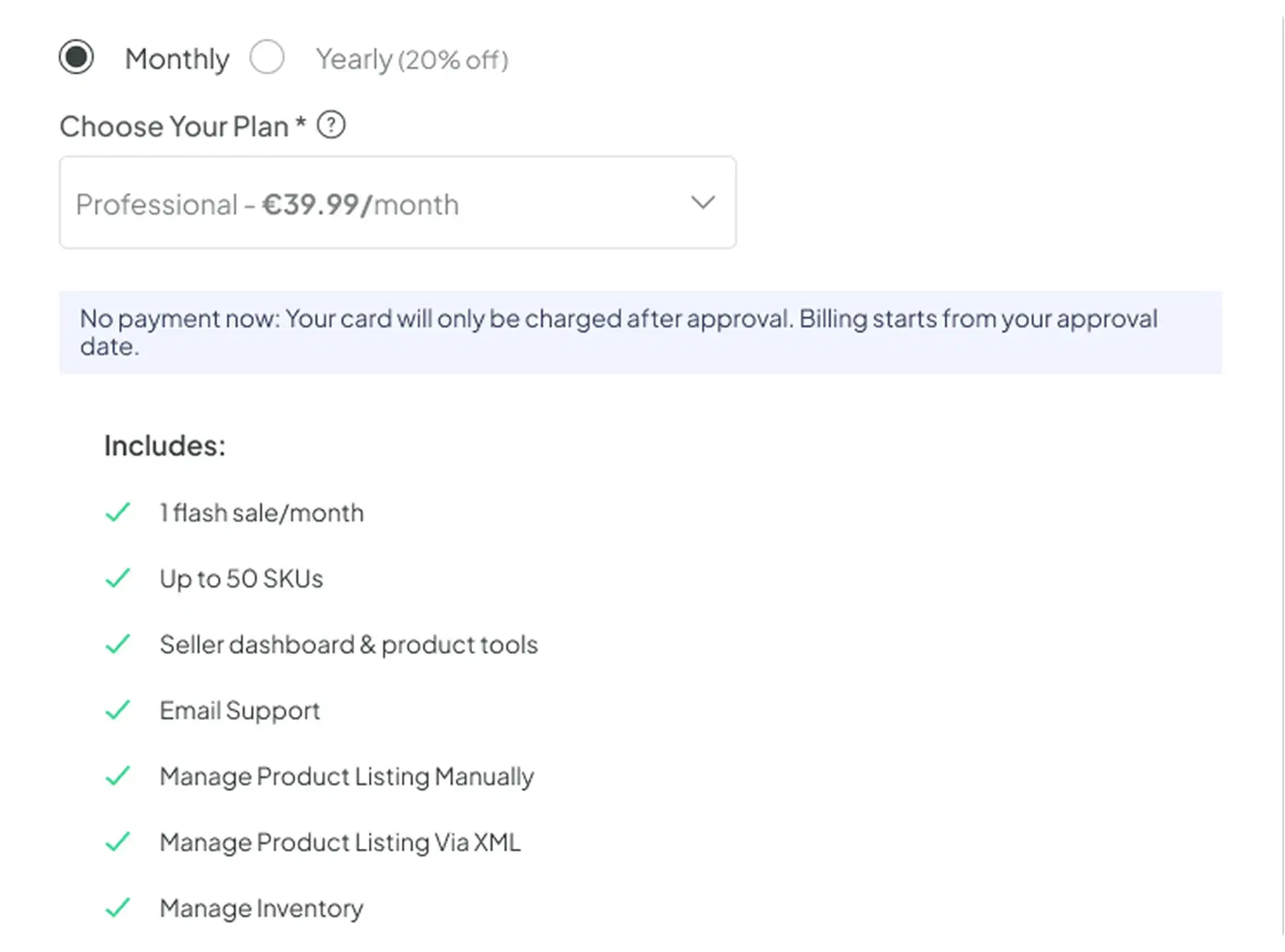
Task: Click the Includes heading
Action: coord(164,447)
